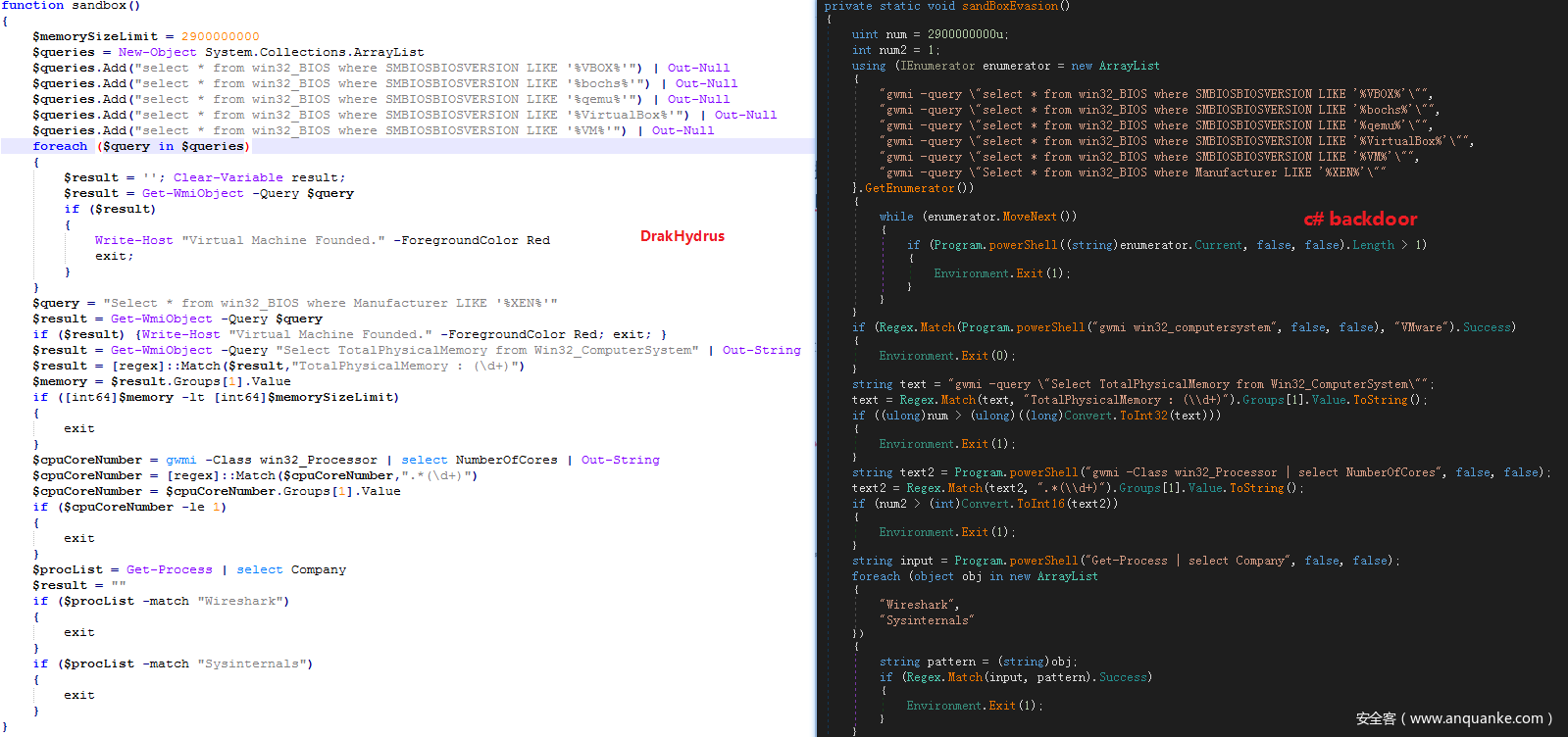Viewport: 1568px width, 737px height.
Task: Click the Out-String after NumberOfCores
Action: (x=620, y=460)
